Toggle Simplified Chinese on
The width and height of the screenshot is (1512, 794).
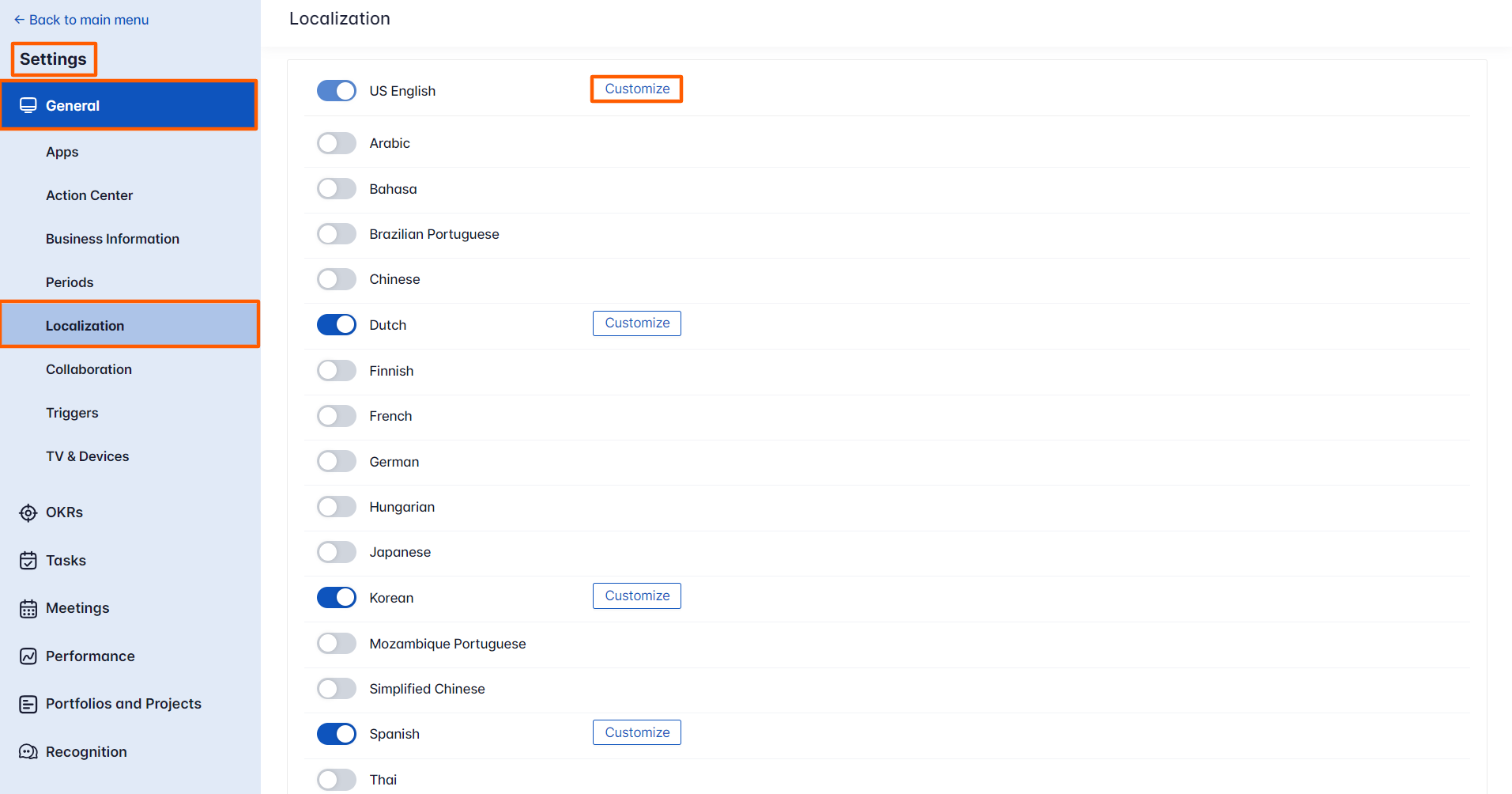click(336, 688)
